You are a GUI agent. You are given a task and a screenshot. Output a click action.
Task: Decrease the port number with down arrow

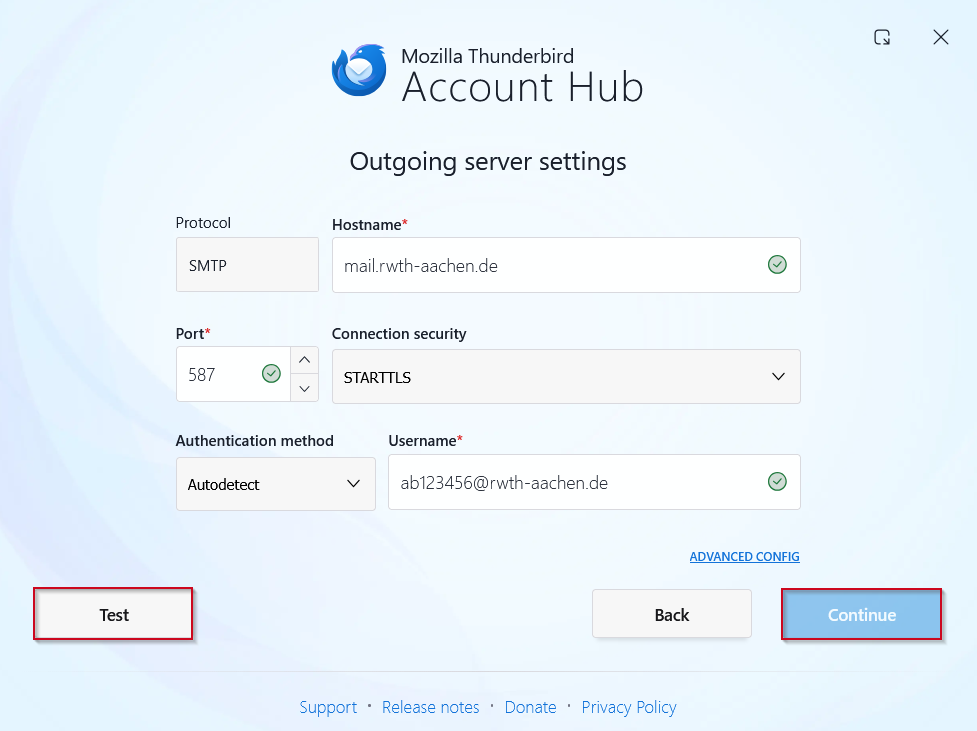tap(304, 388)
